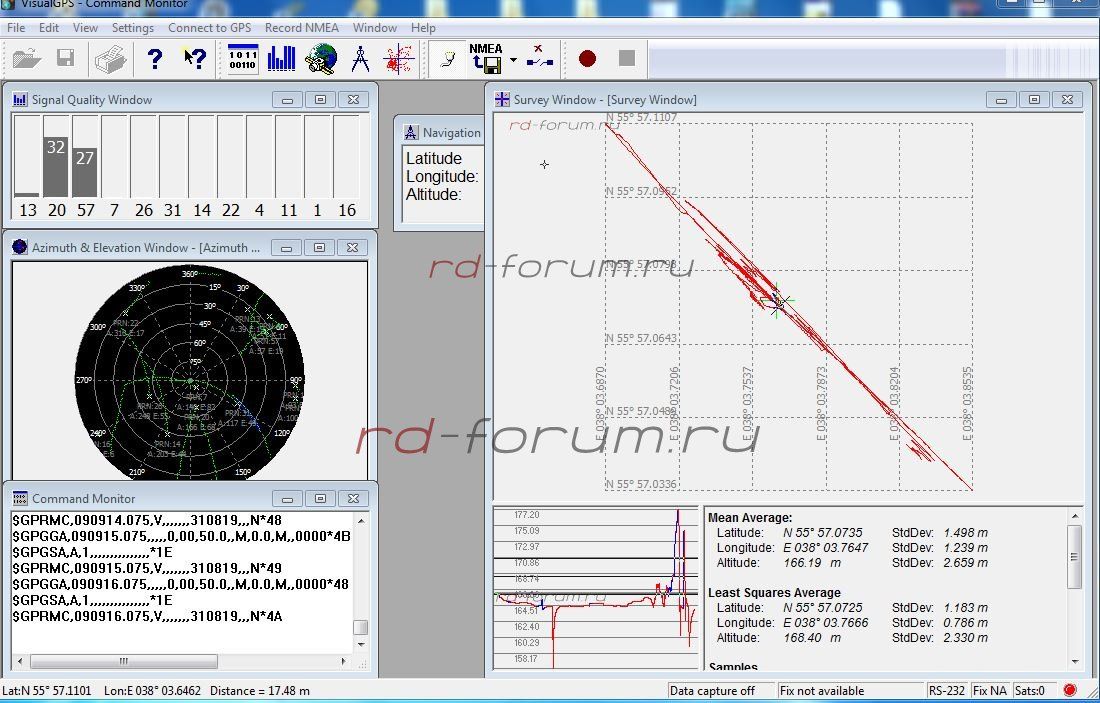1100x703 pixels.
Task: Open the Navigation compass divider icon
Action: click(x=360, y=59)
